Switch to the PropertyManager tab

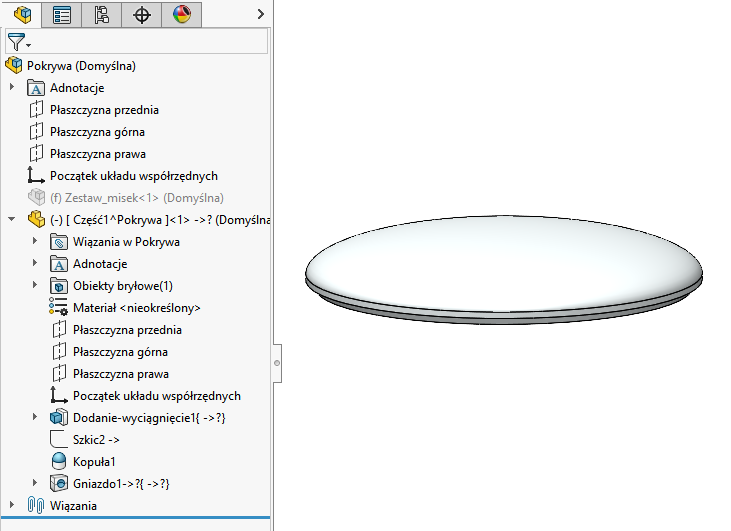[x=61, y=14]
